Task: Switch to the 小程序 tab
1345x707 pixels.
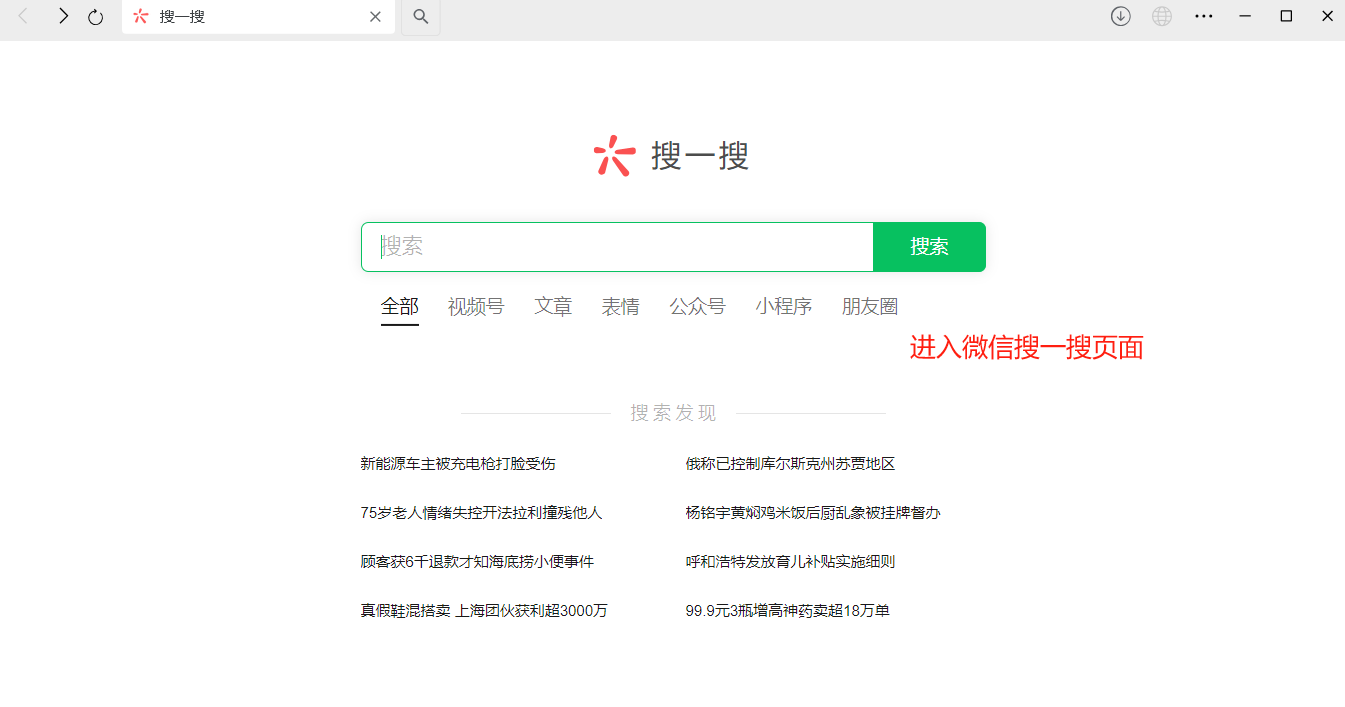Action: pos(784,307)
